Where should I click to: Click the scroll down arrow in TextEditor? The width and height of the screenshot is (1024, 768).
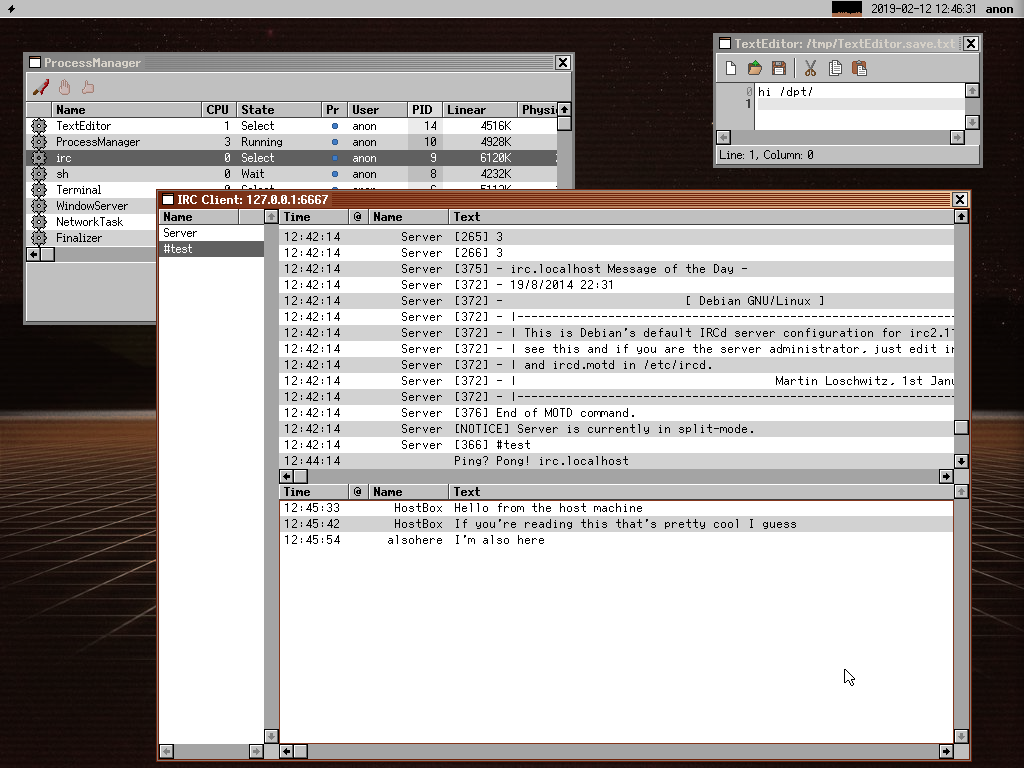tap(972, 122)
